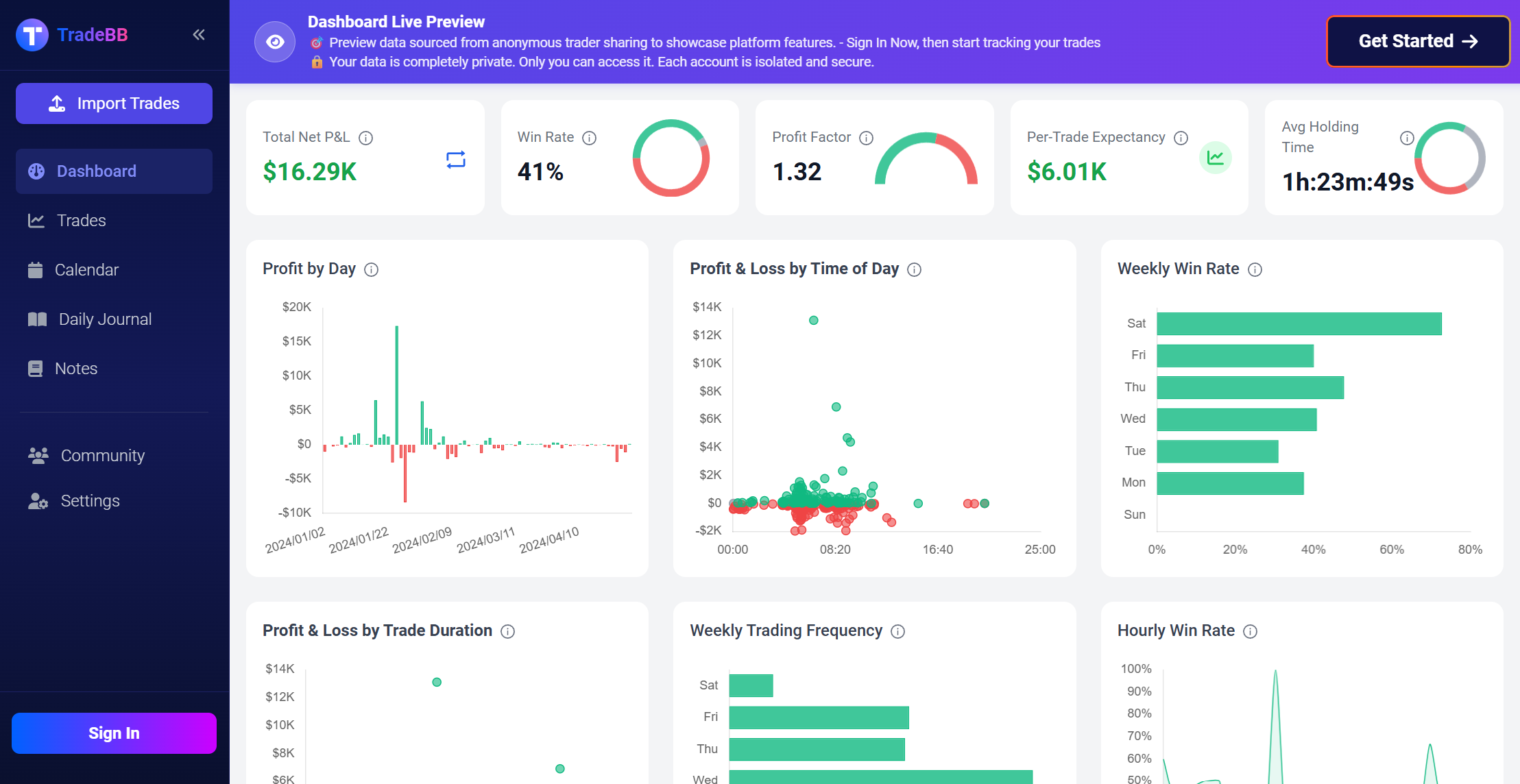Click the Dashboard Live Preview heading
1520x784 pixels.
point(396,22)
